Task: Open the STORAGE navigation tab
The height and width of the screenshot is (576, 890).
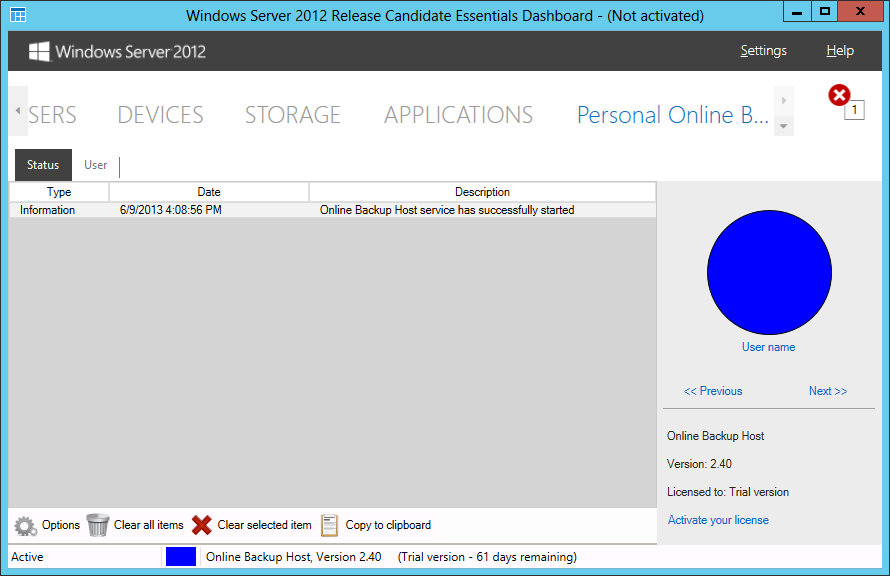Action: click(292, 115)
